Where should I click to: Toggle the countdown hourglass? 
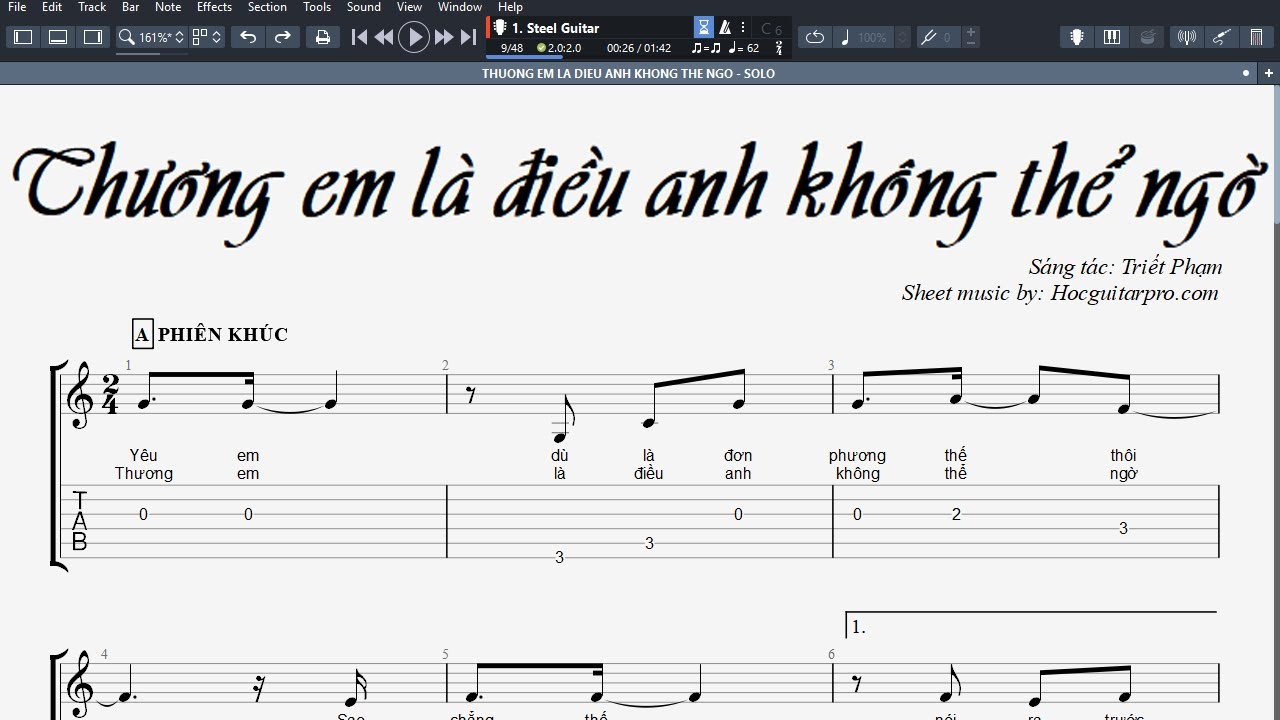click(x=704, y=28)
